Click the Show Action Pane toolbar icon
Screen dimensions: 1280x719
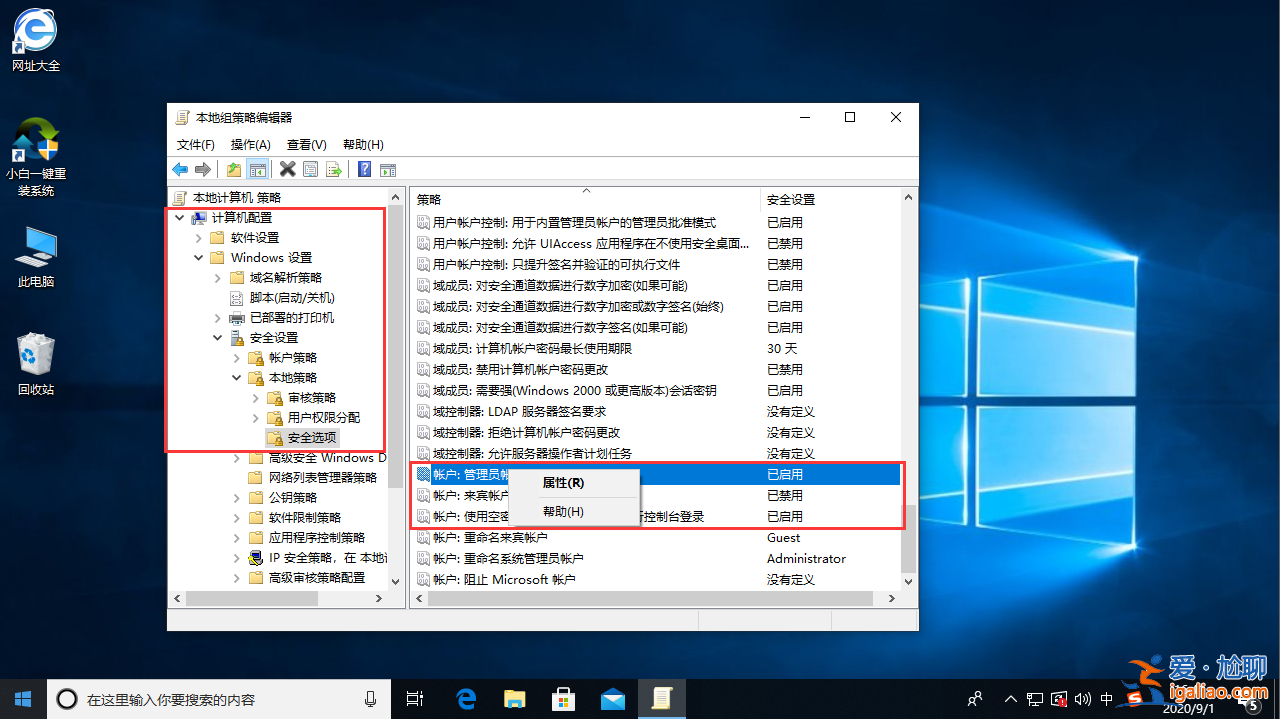click(388, 169)
